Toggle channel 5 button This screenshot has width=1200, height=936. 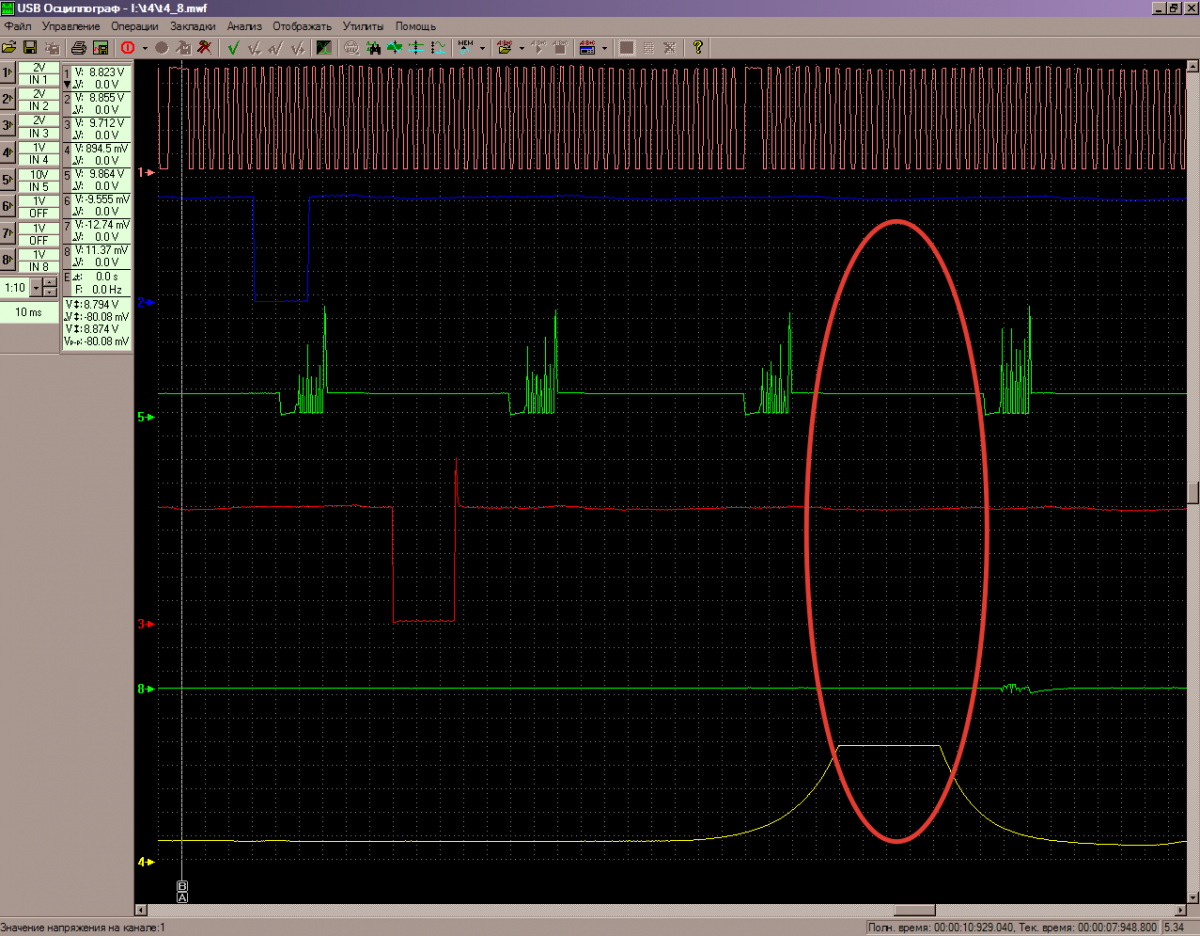7,180
